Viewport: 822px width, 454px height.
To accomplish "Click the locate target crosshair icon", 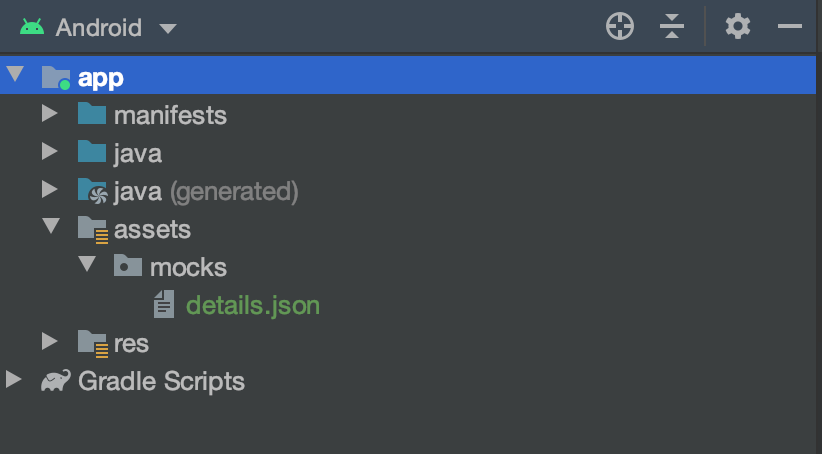I will (x=620, y=27).
